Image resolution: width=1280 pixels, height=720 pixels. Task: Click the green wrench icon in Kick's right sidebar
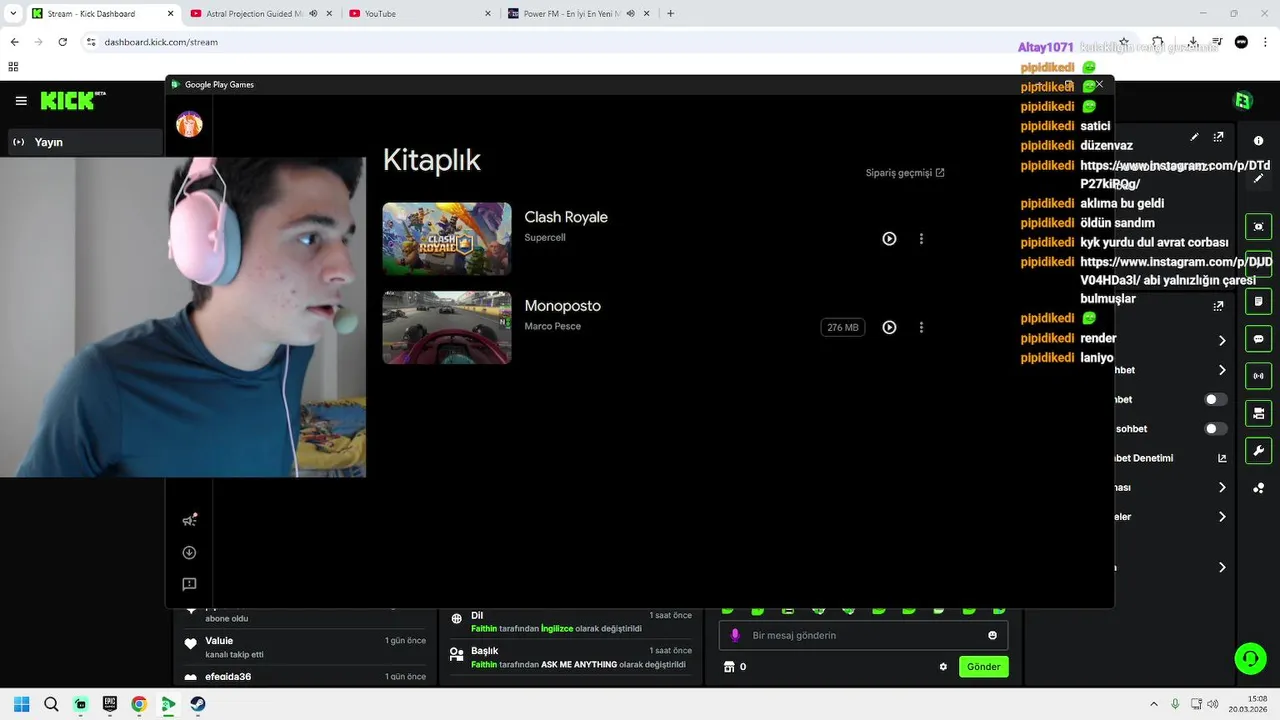pos(1259,450)
